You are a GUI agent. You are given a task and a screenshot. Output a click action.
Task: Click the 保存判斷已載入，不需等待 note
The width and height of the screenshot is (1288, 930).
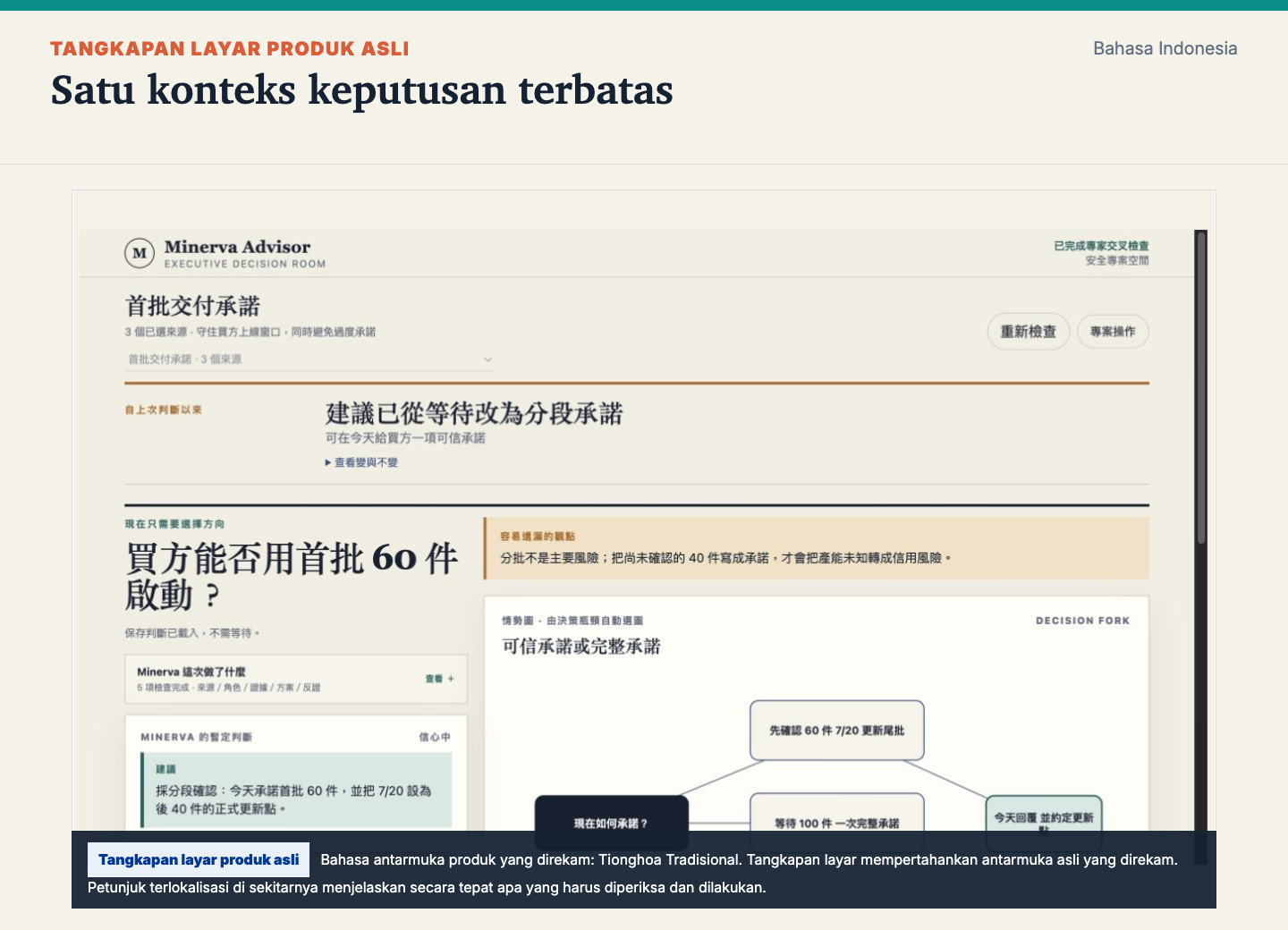[x=192, y=633]
